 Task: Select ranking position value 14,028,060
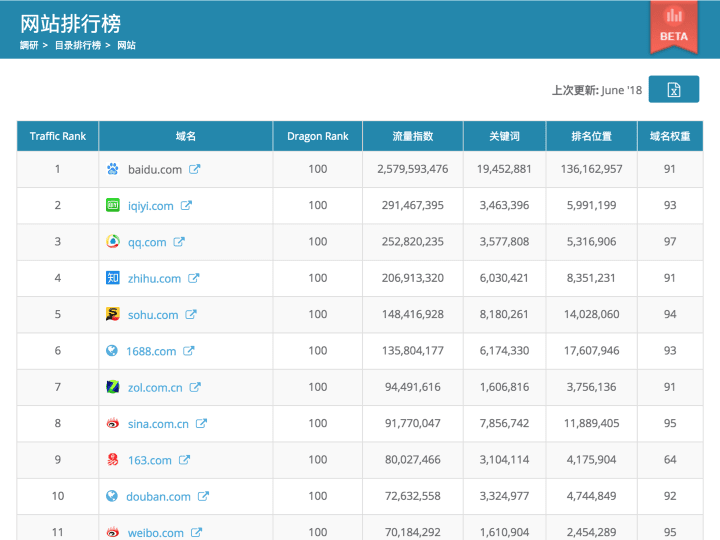point(591,314)
